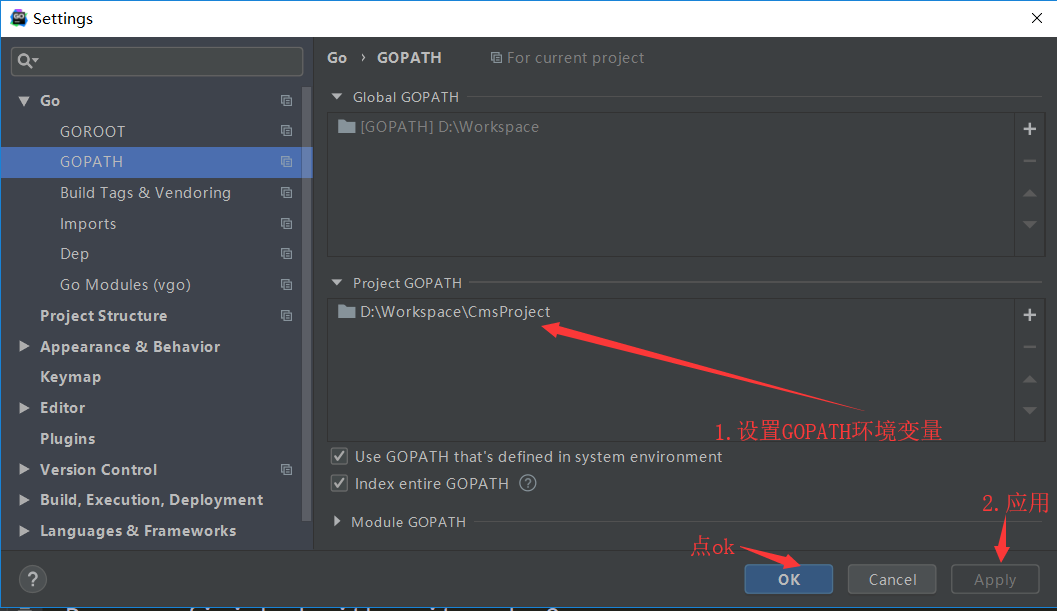
Task: Collapse the Go settings tree node
Action: [x=24, y=101]
